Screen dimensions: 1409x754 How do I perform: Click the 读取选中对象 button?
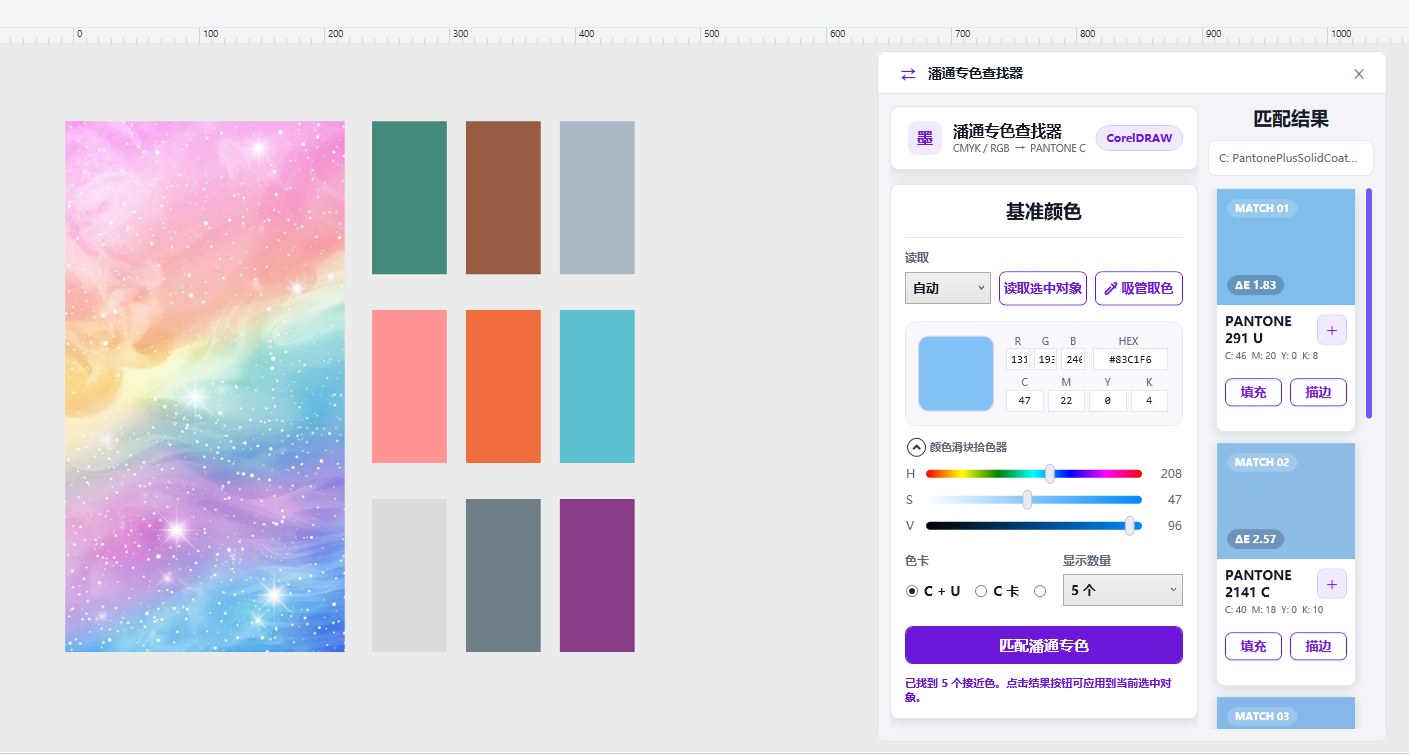(1042, 288)
